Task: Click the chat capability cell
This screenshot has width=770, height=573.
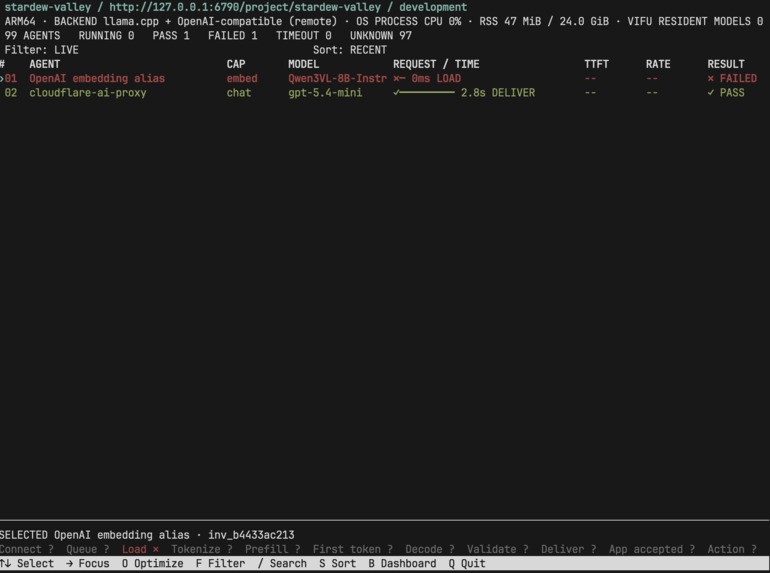Action: [x=239, y=93]
